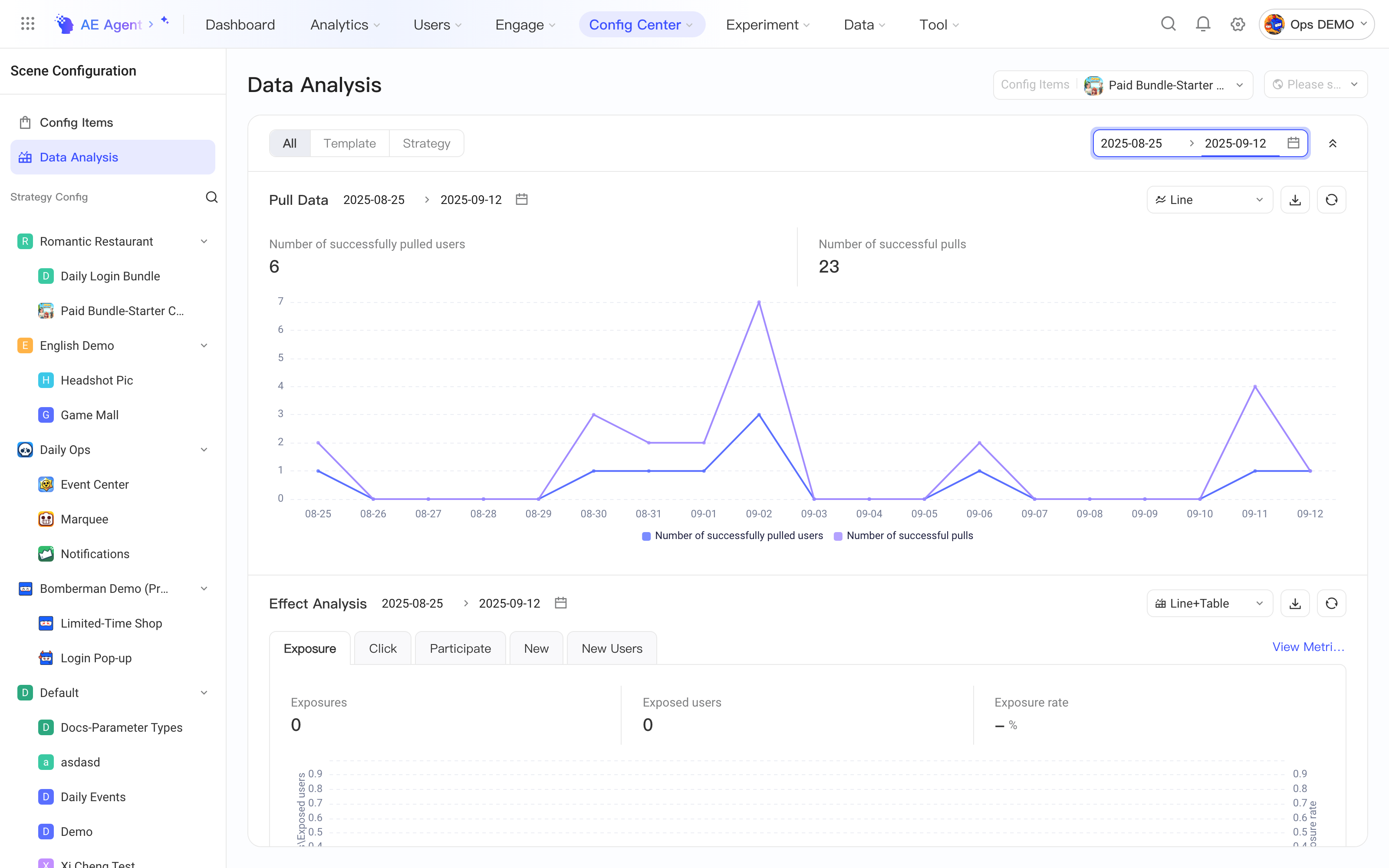Download the Pull Data chart
The width and height of the screenshot is (1389, 868).
click(1295, 200)
